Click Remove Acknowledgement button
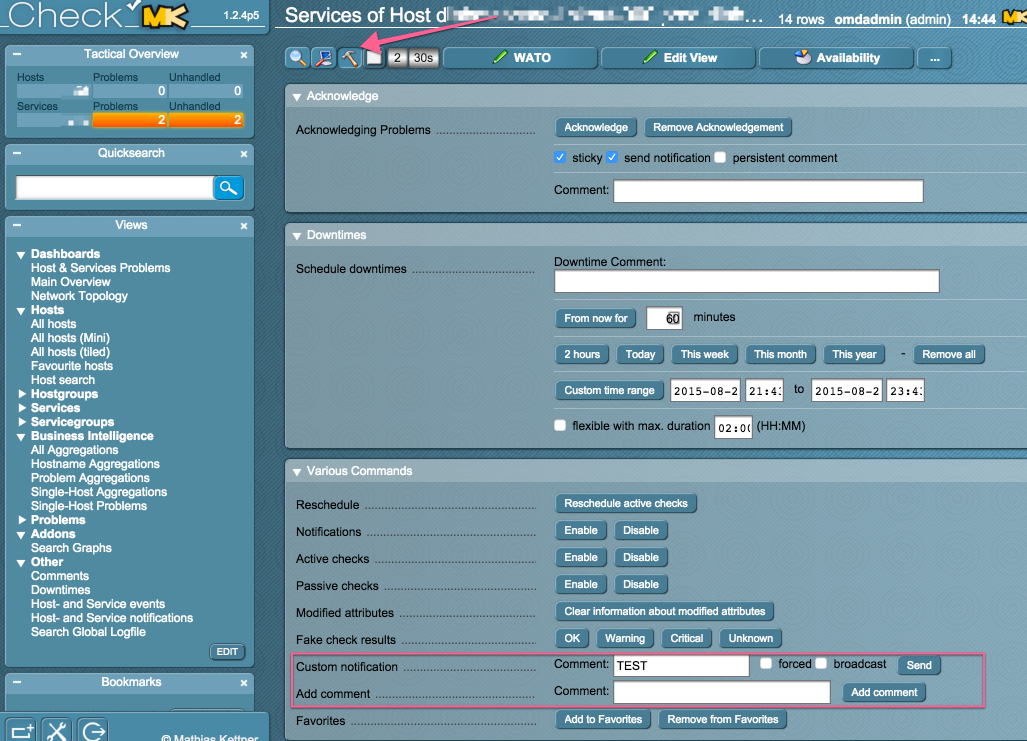1027x741 pixels. coord(718,127)
